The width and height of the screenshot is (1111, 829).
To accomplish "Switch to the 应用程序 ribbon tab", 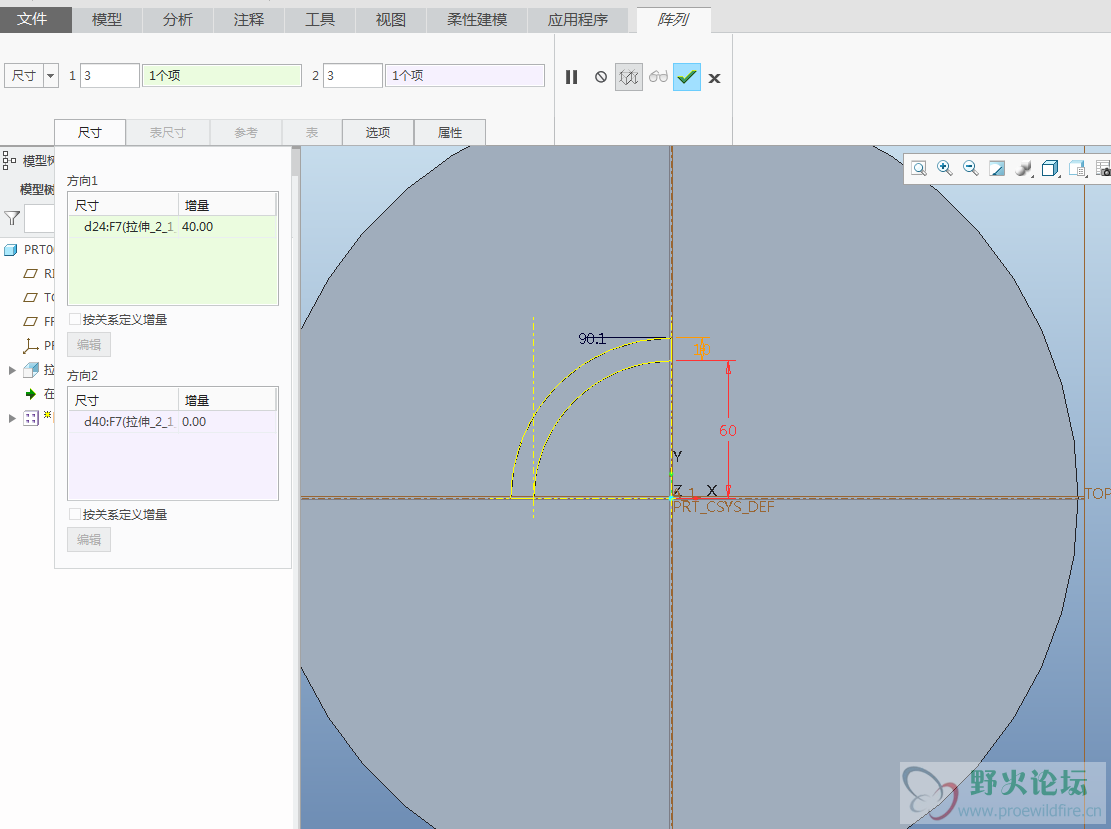I will tap(578, 20).
